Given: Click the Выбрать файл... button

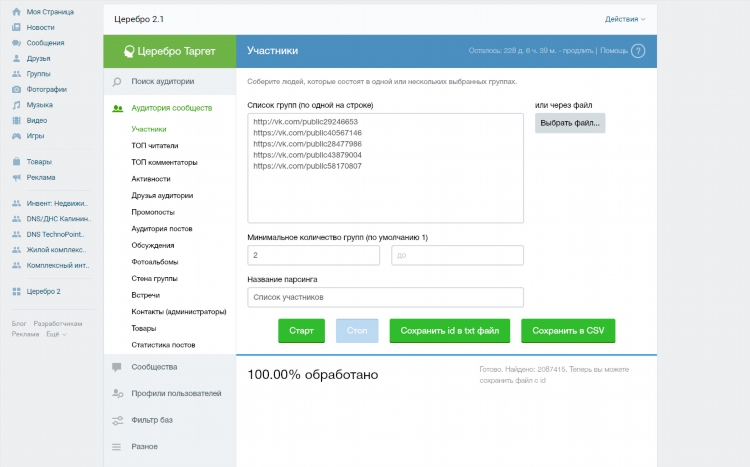Looking at the screenshot, I should point(570,123).
